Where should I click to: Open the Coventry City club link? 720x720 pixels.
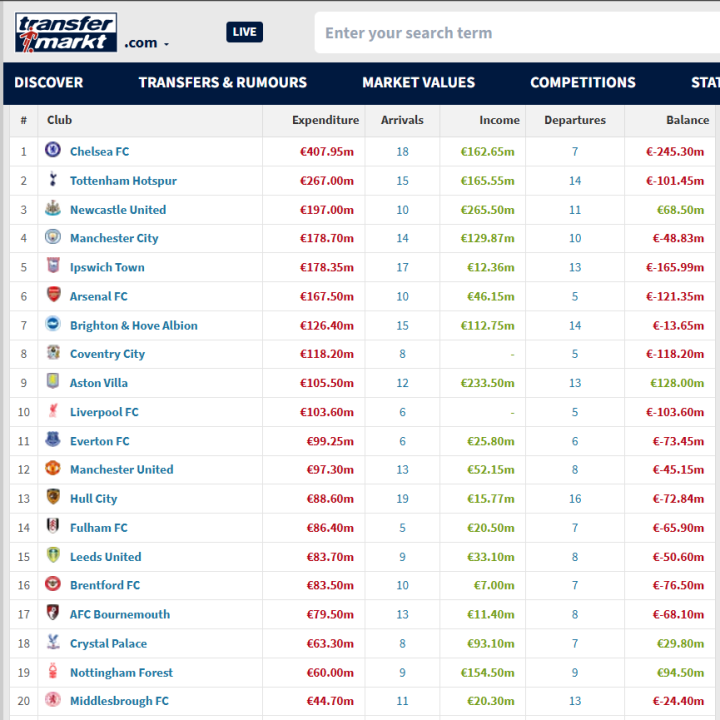(x=107, y=354)
